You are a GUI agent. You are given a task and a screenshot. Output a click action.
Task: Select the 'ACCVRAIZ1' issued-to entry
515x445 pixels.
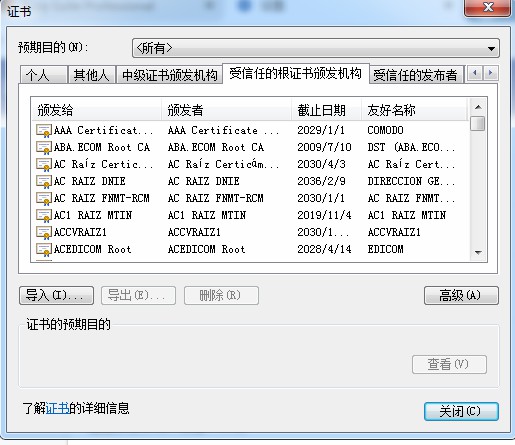point(80,232)
